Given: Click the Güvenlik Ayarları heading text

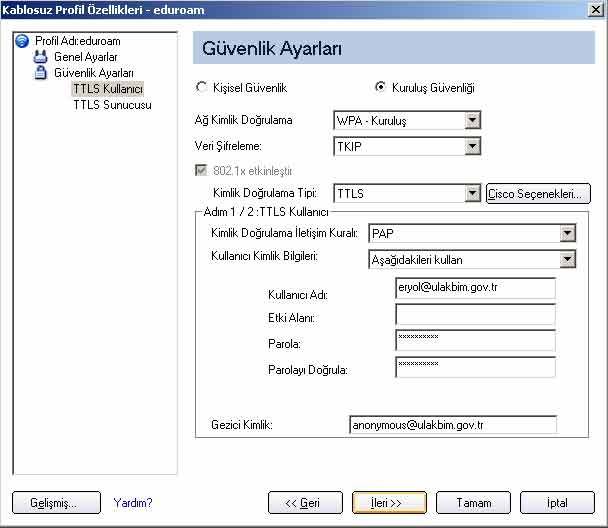Looking at the screenshot, I should [x=272, y=48].
